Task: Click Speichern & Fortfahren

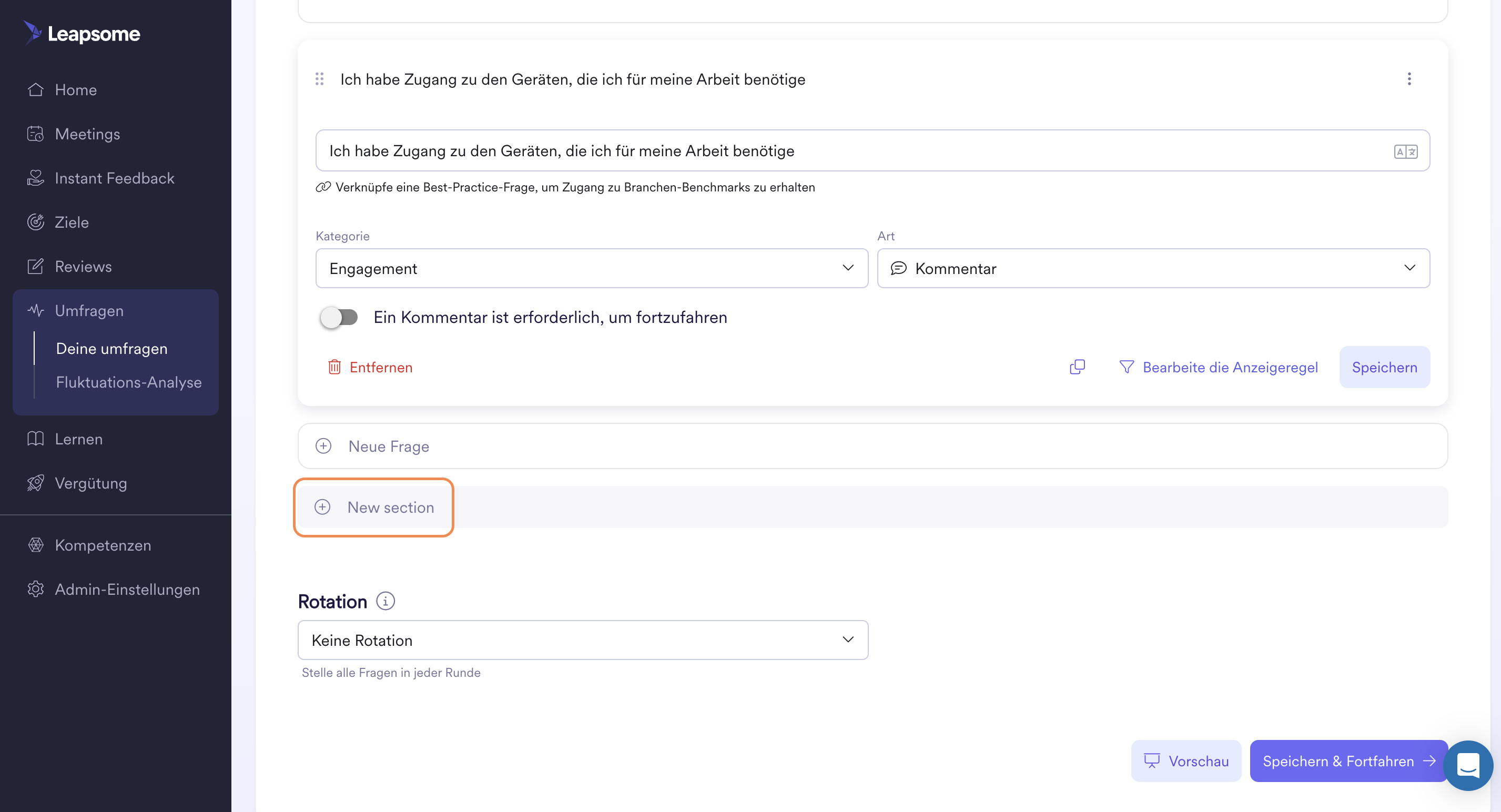Action: pyautogui.click(x=1348, y=762)
